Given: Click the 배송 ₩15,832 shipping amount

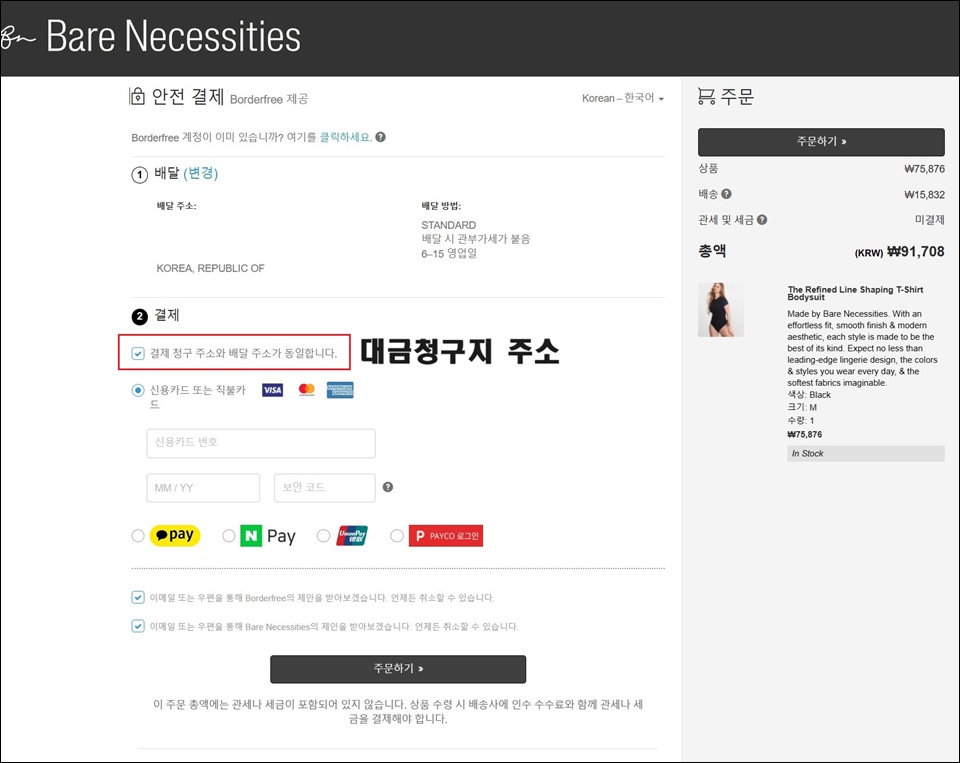Looking at the screenshot, I should [x=924, y=195].
